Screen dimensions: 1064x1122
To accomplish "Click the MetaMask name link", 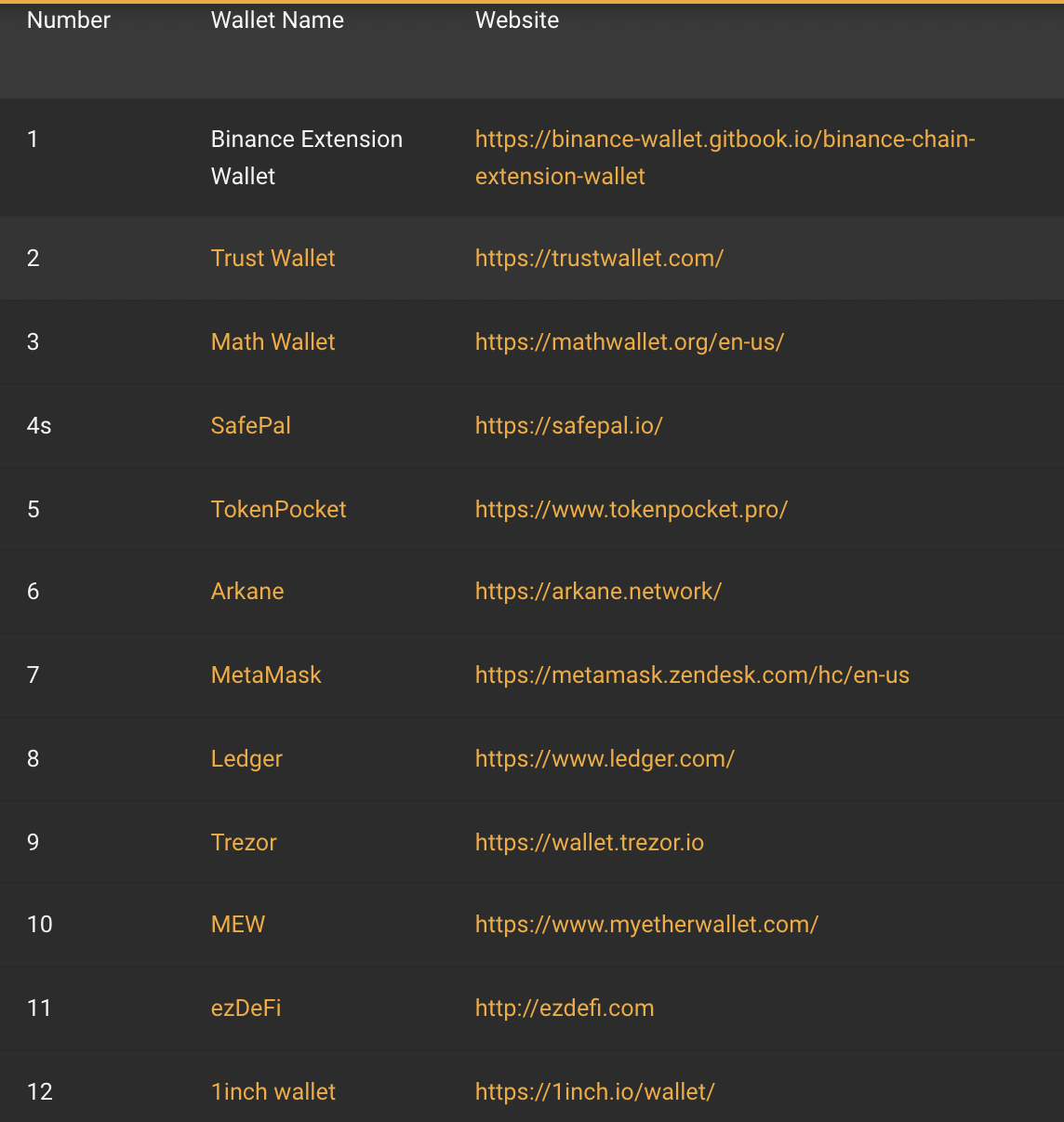I will click(x=266, y=675).
